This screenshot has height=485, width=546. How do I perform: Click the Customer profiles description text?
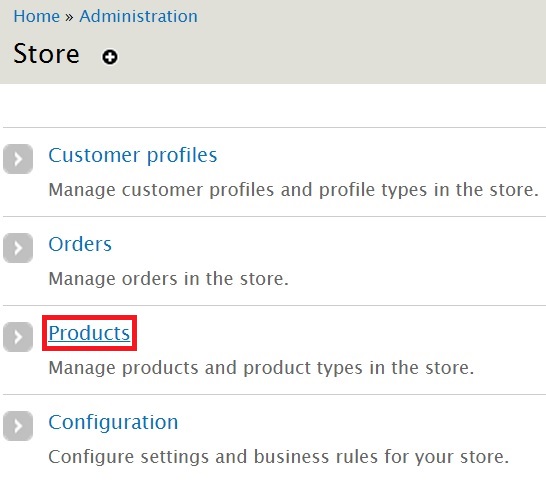(294, 190)
